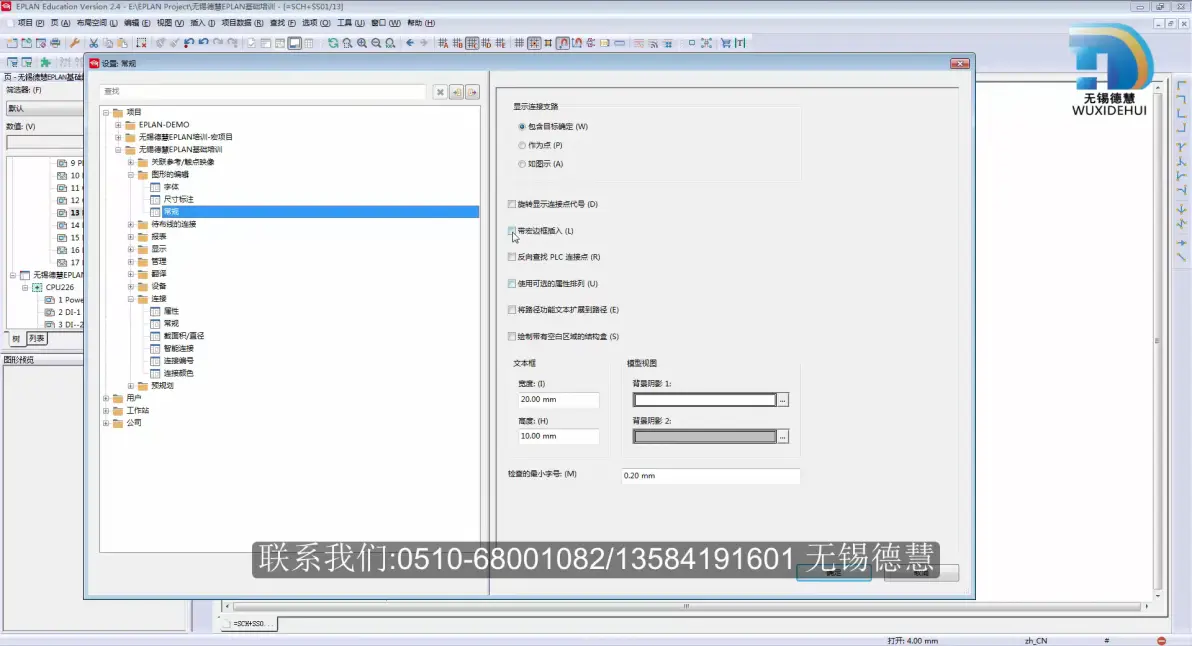Click the import settings icon in dialog
Screen dimensions: 1192x646
click(x=456, y=92)
